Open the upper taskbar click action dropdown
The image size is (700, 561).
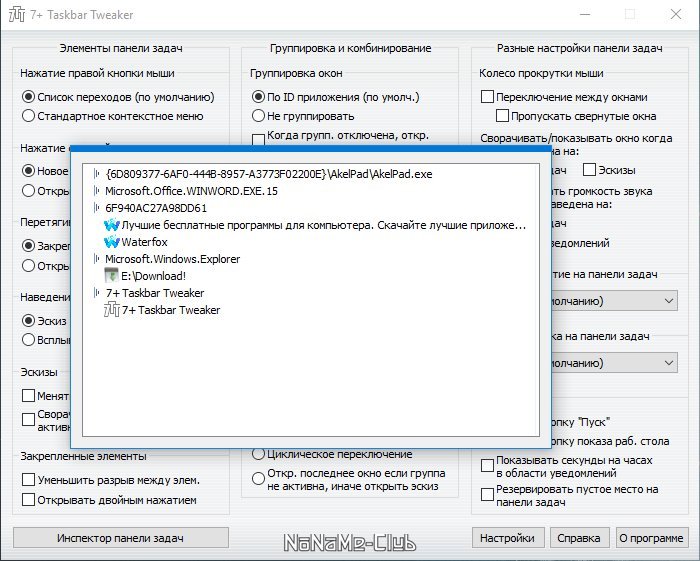click(x=614, y=301)
